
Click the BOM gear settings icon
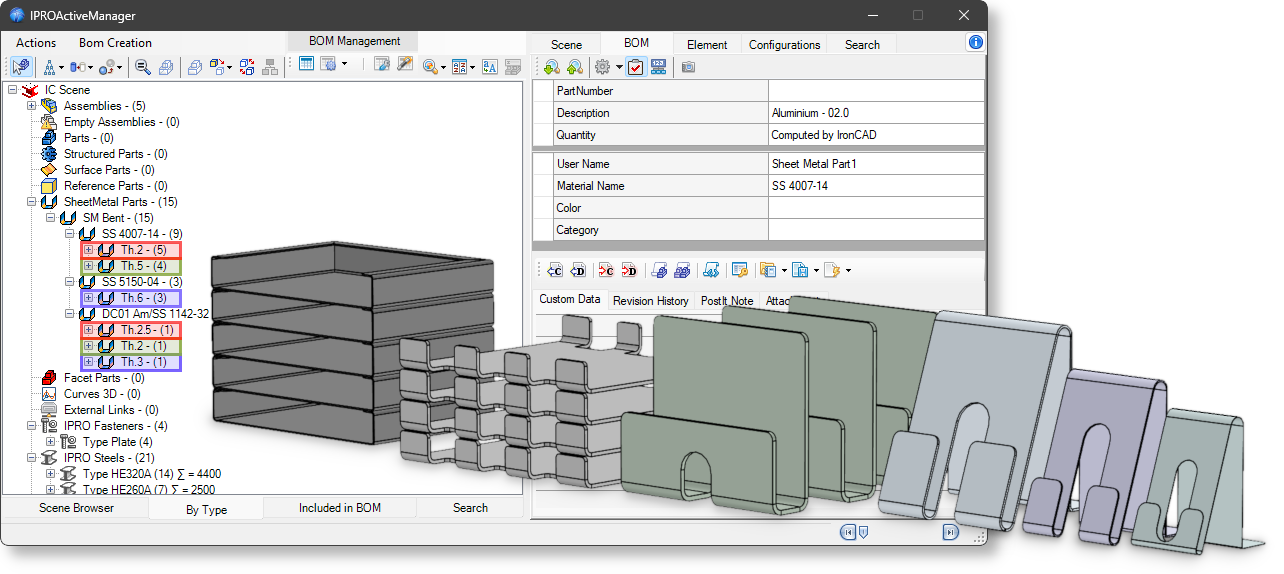[602, 67]
